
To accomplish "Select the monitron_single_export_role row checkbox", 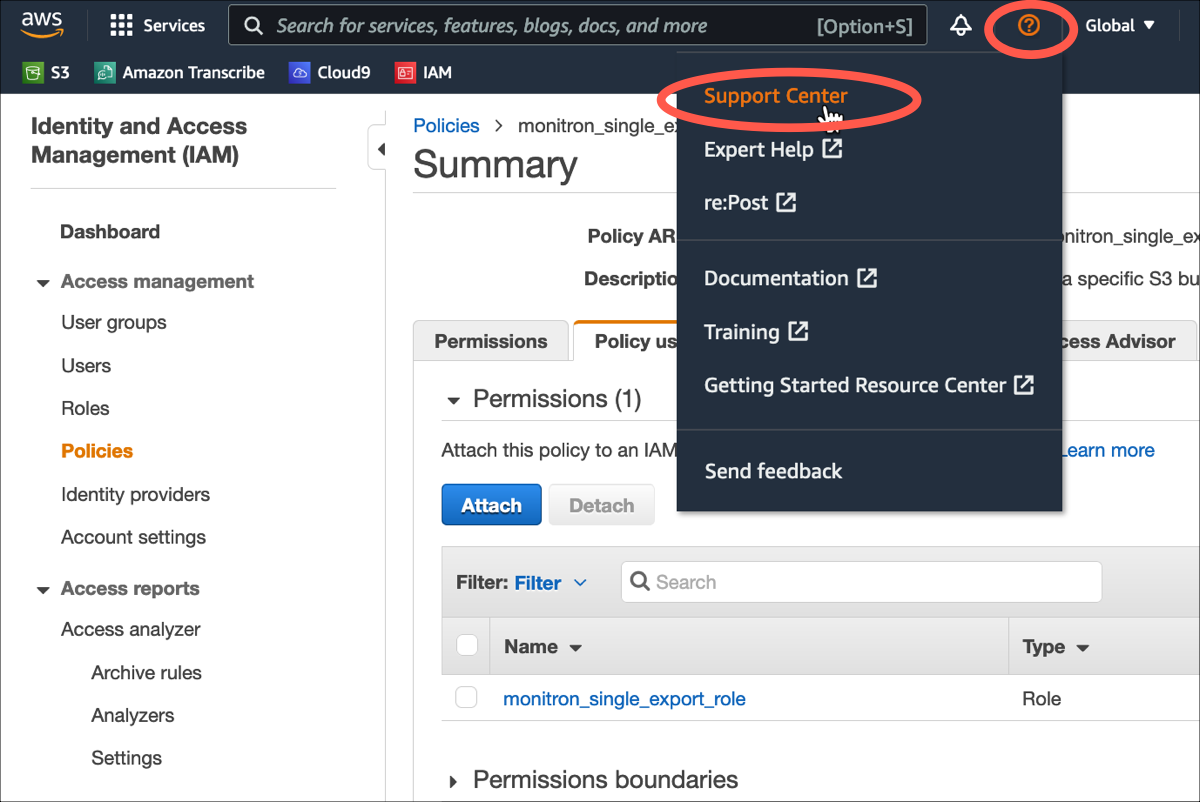I will pyautogui.click(x=466, y=697).
